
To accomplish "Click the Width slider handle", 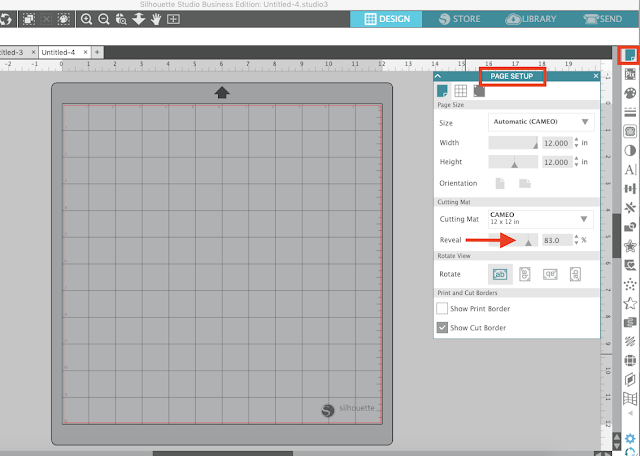I will (535, 144).
